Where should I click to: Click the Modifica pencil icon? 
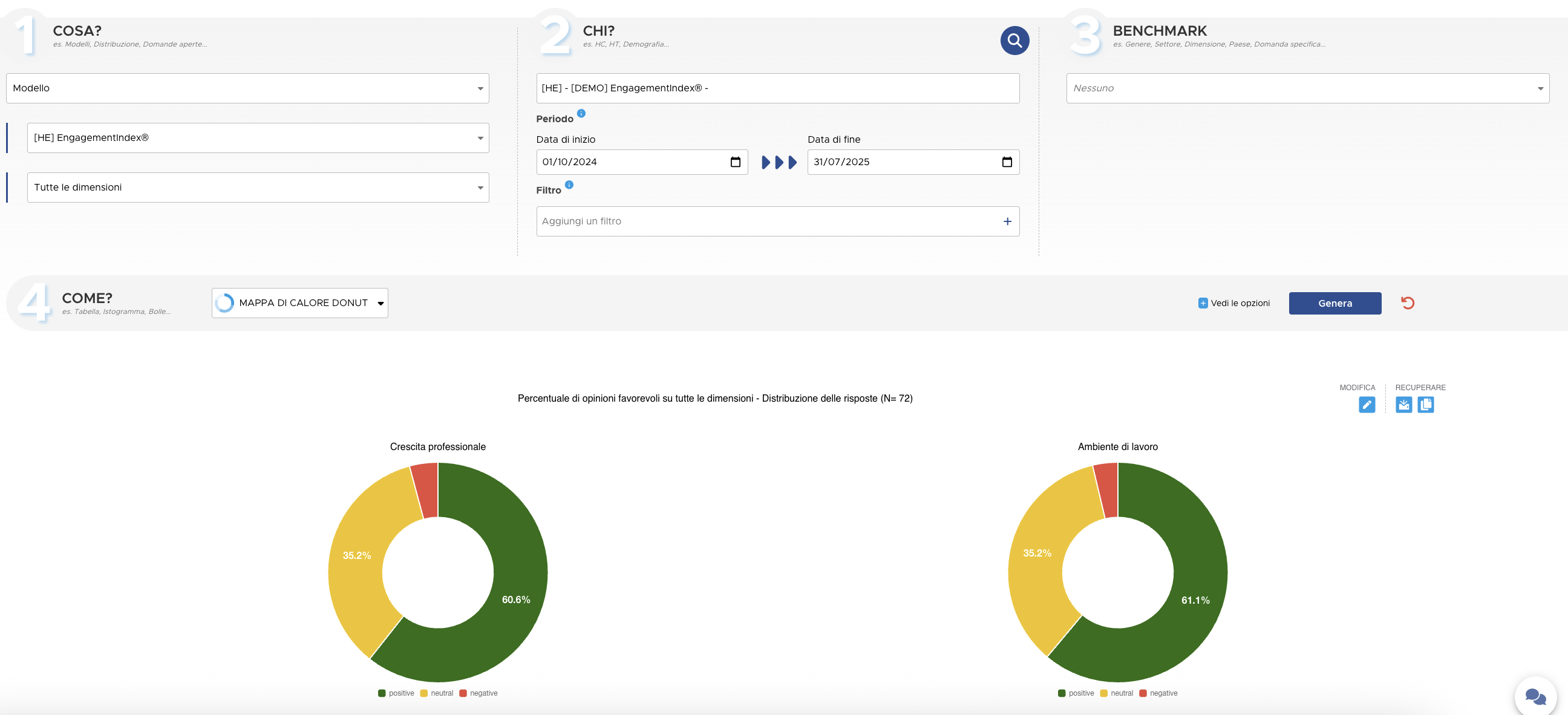point(1366,405)
